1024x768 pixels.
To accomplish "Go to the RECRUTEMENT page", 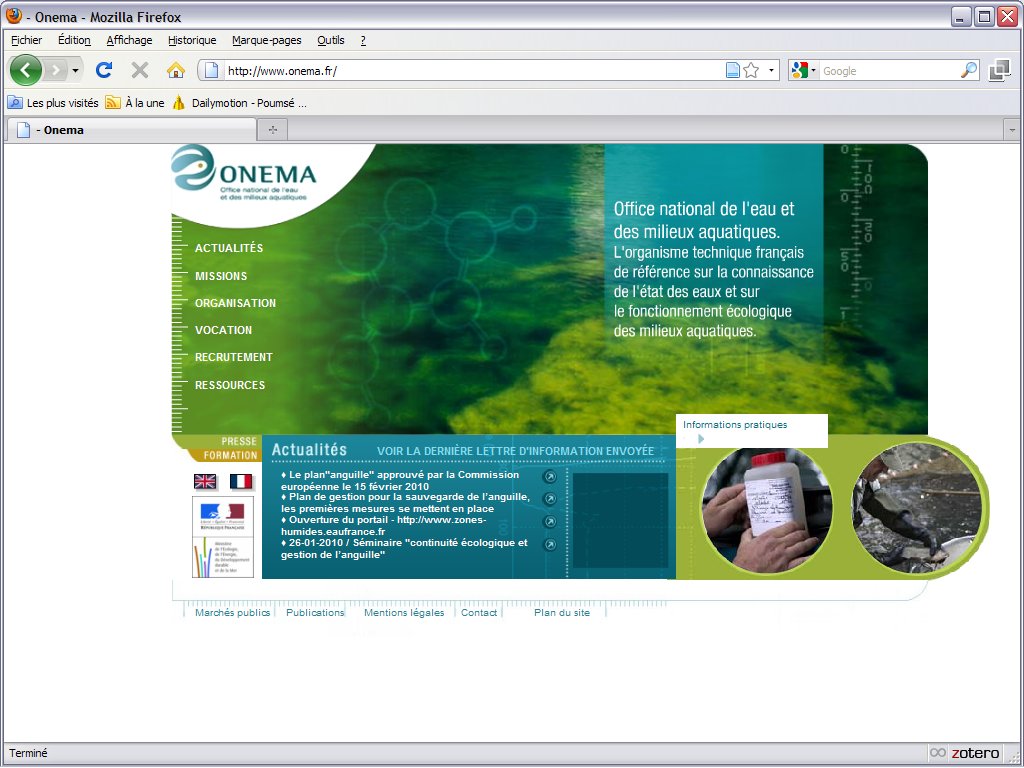I will pos(233,357).
